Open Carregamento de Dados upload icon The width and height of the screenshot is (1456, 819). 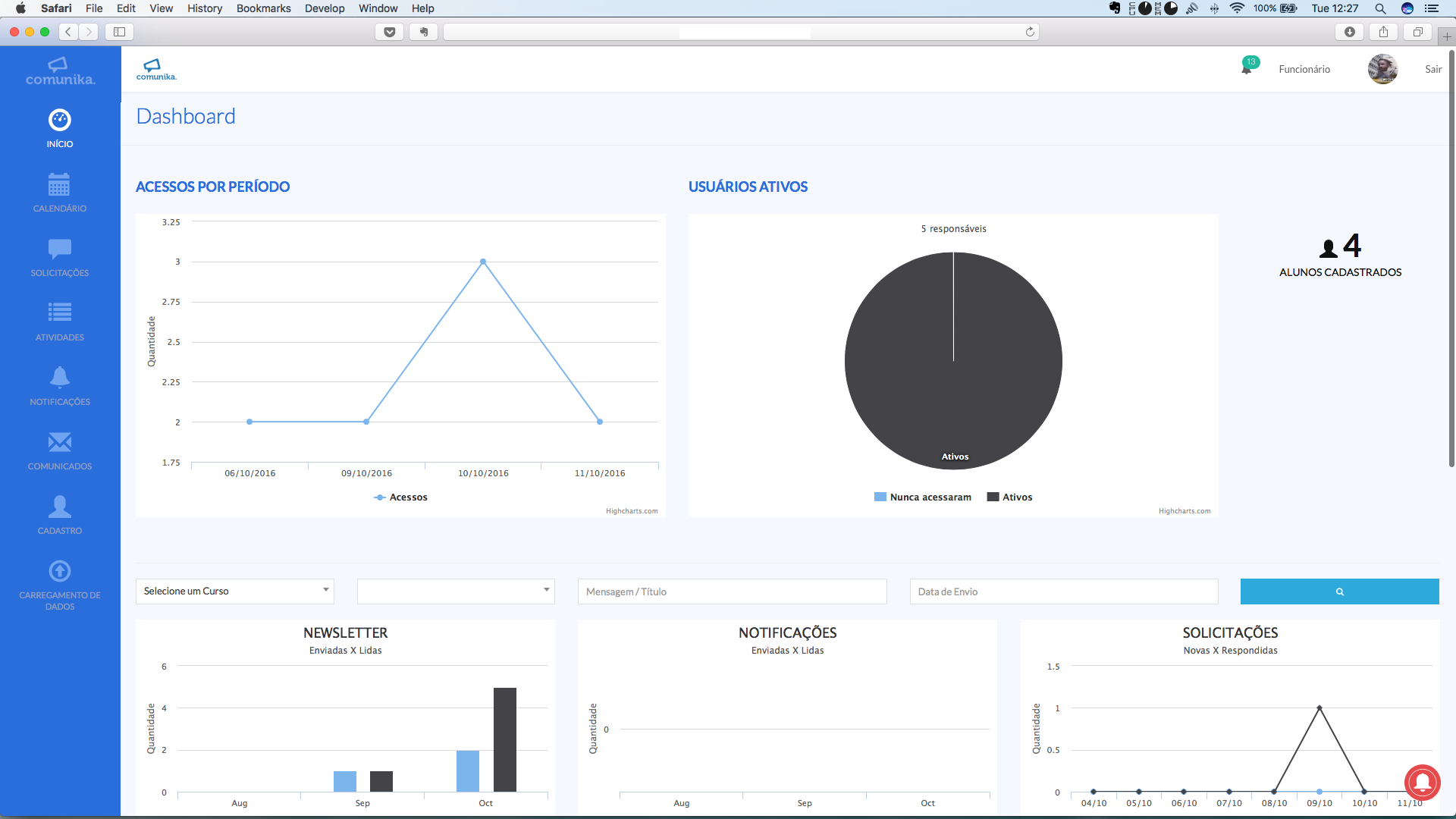point(59,570)
